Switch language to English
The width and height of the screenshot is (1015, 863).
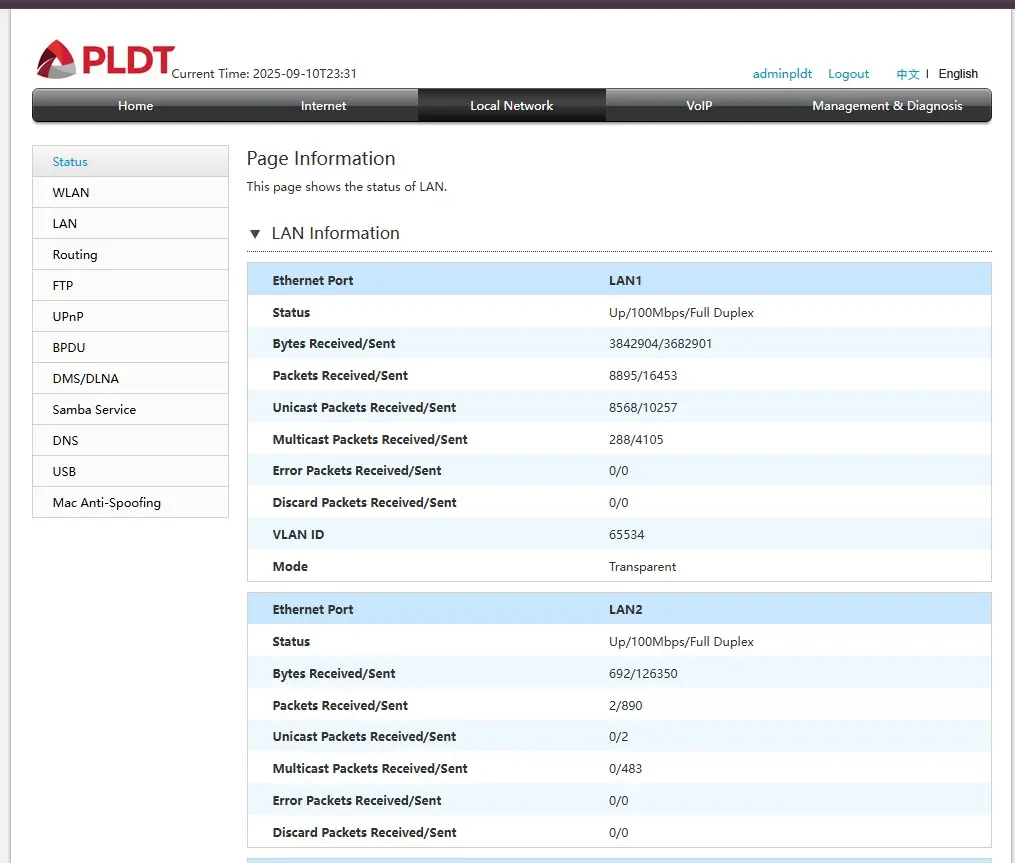click(x=958, y=74)
